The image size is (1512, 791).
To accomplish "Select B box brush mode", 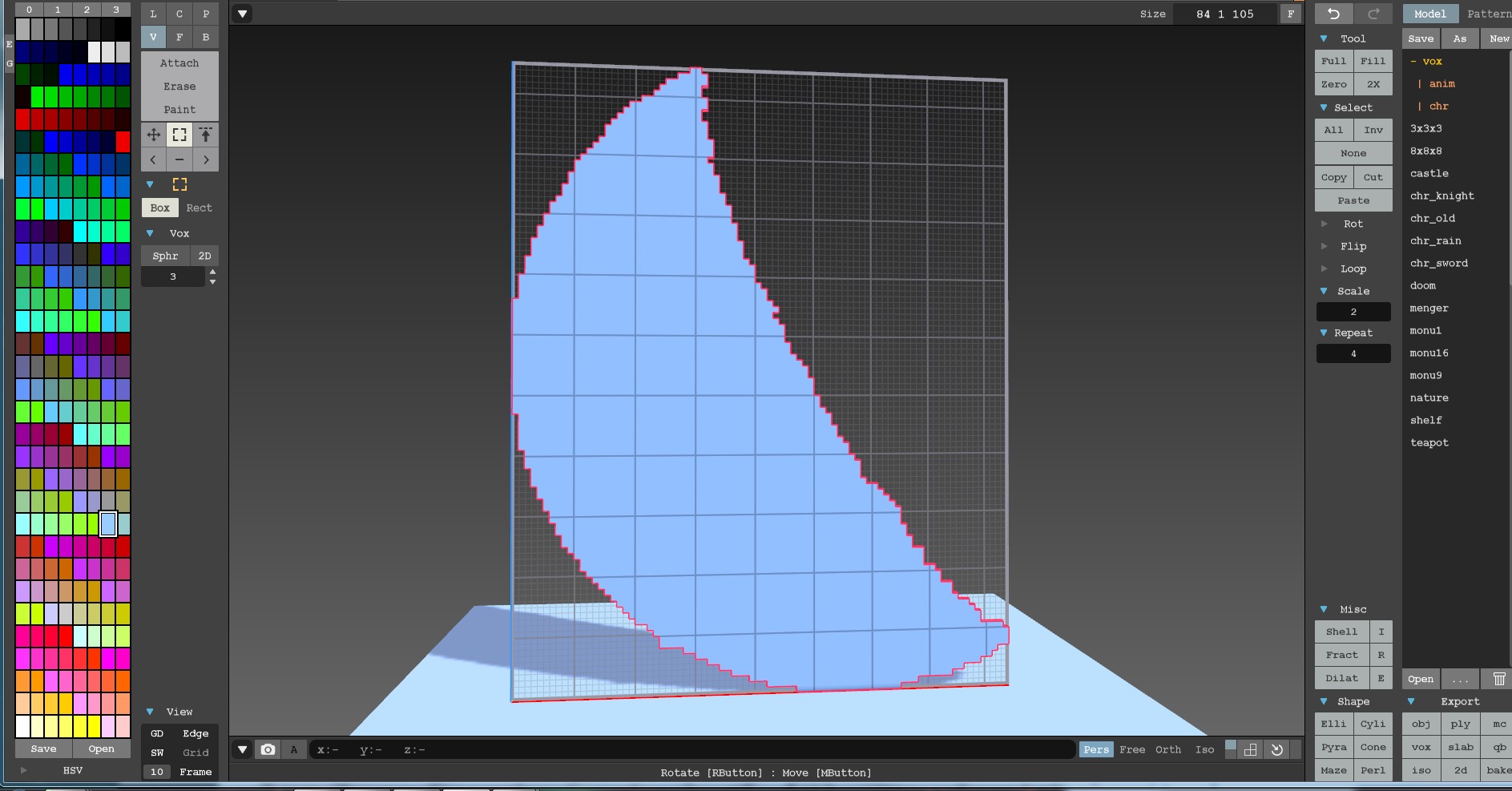I will tap(206, 37).
